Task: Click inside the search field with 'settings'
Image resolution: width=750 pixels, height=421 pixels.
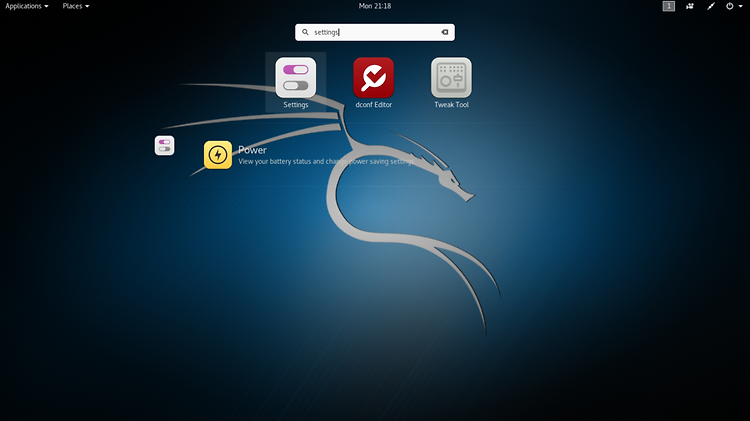Action: pos(375,32)
